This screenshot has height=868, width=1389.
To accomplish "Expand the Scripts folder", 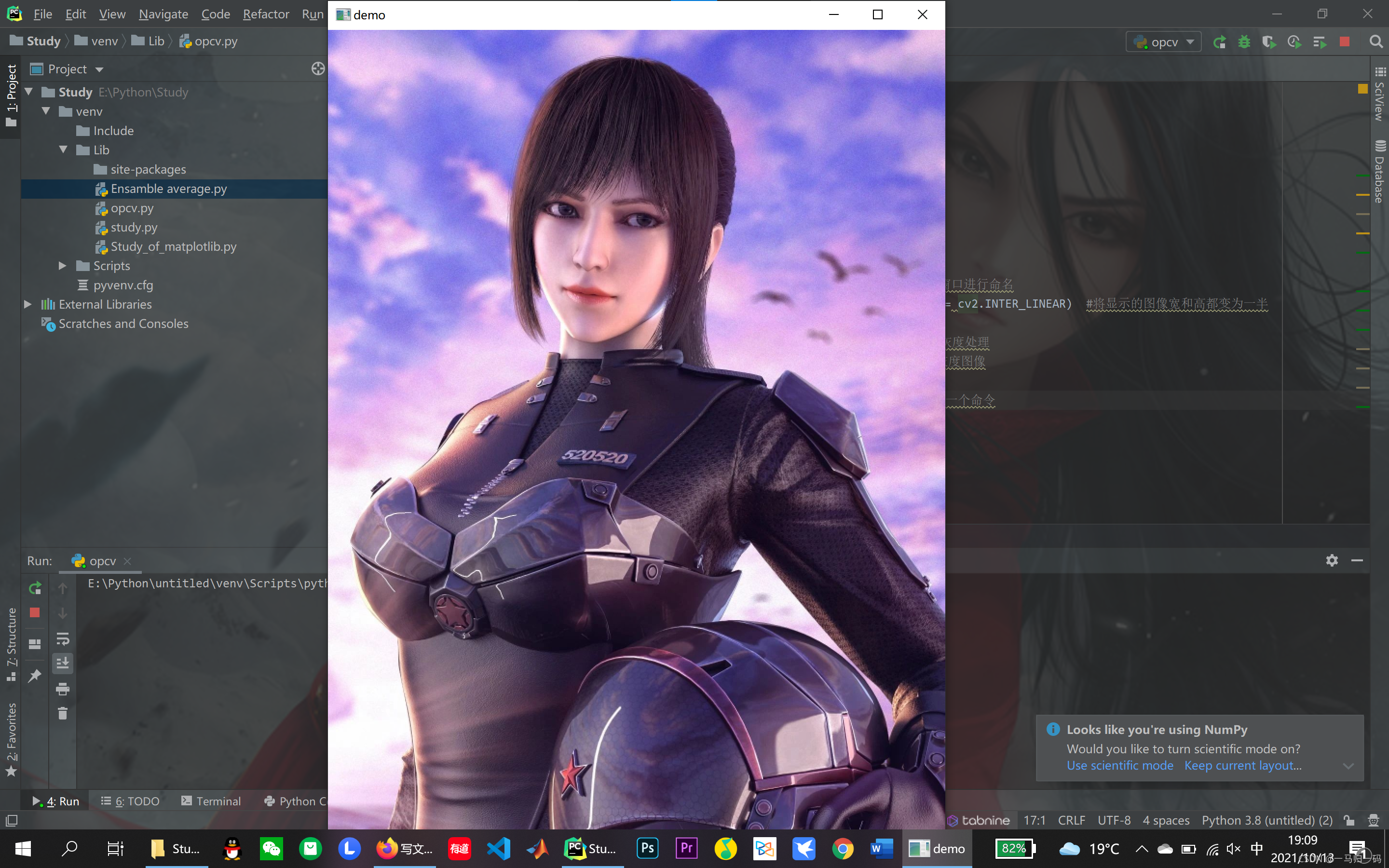I will coord(63,265).
